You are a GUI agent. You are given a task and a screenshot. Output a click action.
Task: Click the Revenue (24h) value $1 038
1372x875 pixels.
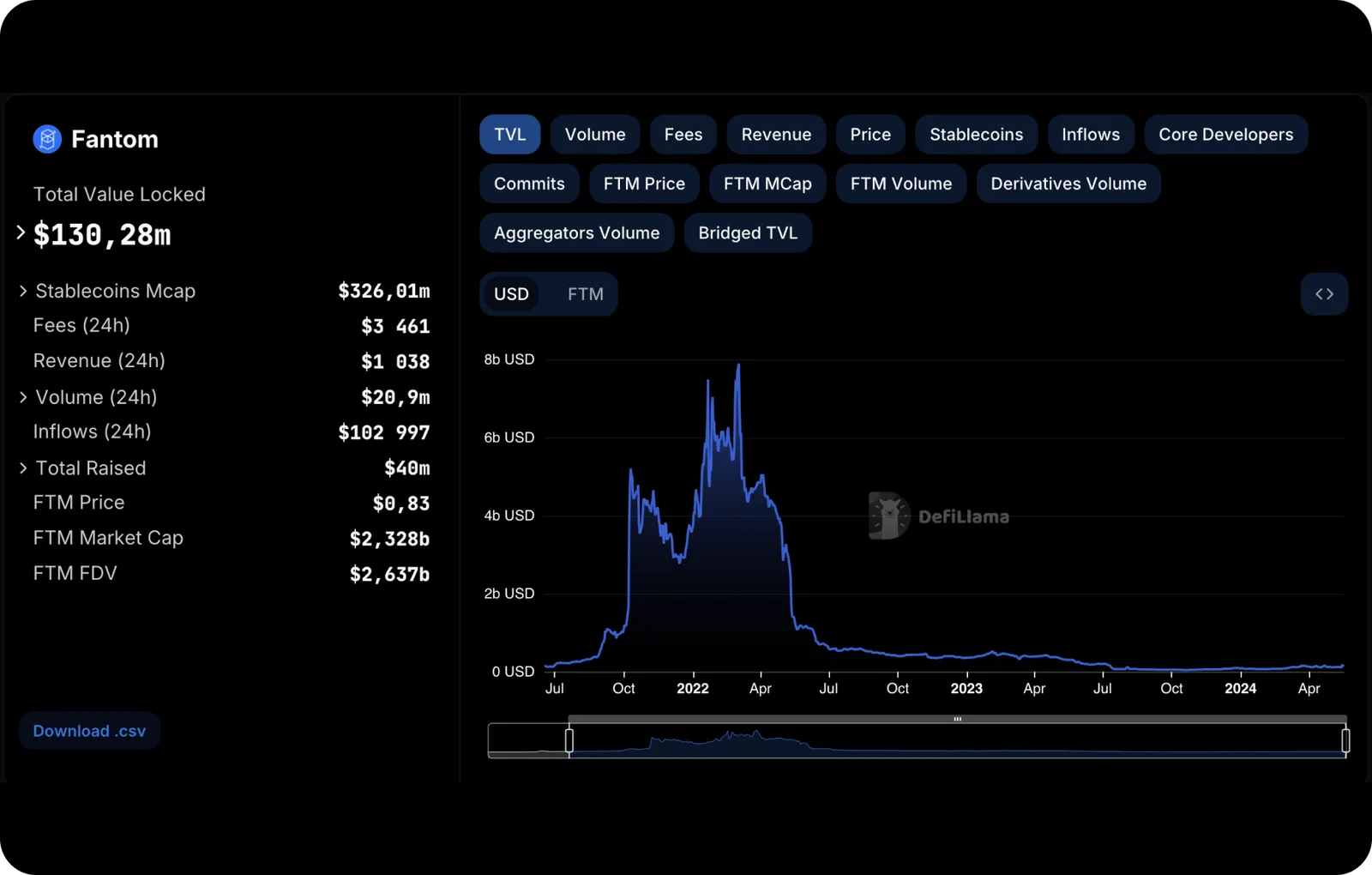tap(395, 362)
